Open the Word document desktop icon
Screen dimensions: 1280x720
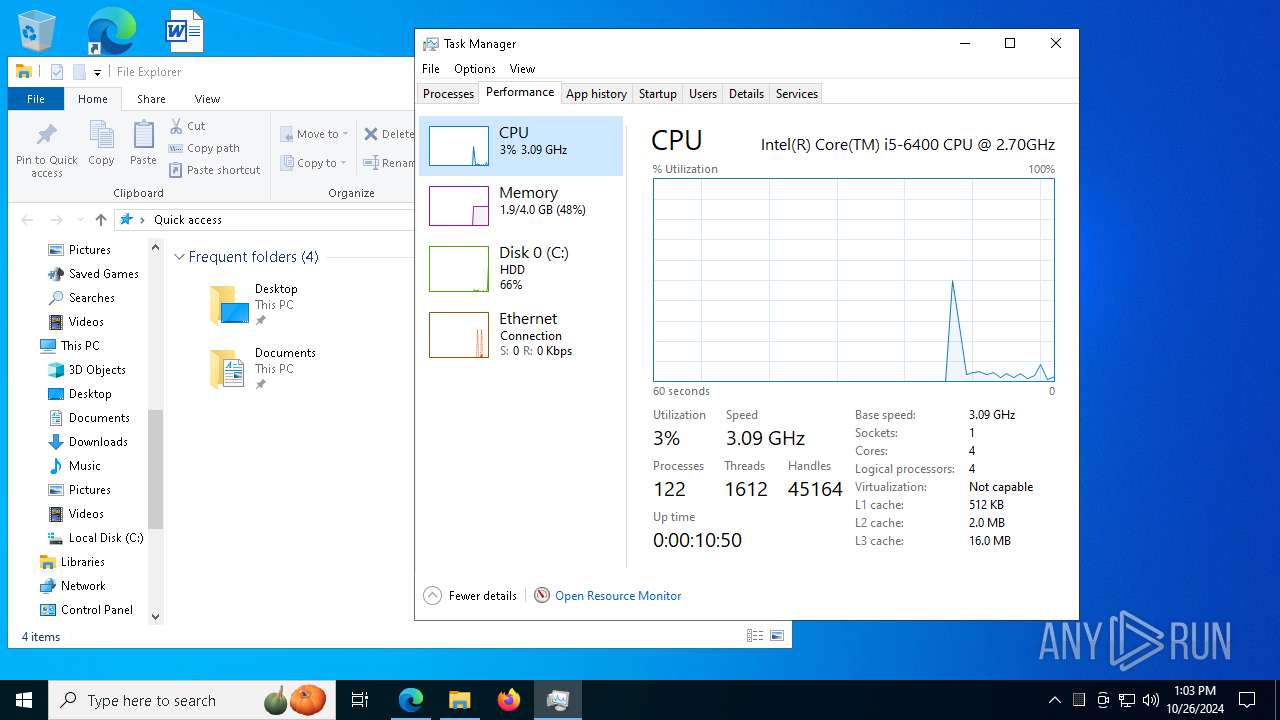184,31
